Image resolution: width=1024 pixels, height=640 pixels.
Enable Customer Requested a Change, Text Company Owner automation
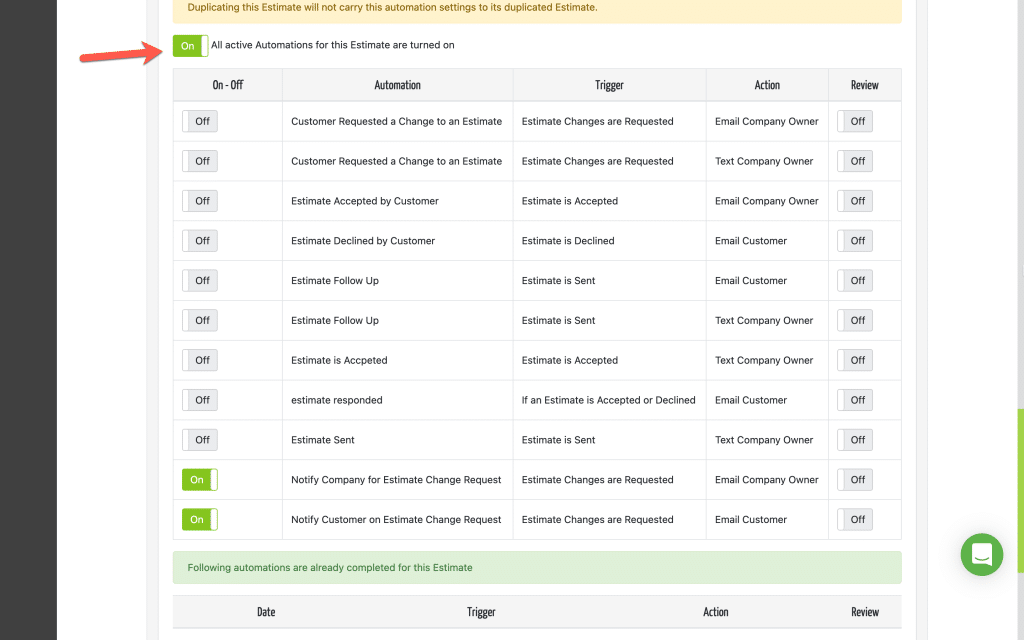(x=200, y=161)
